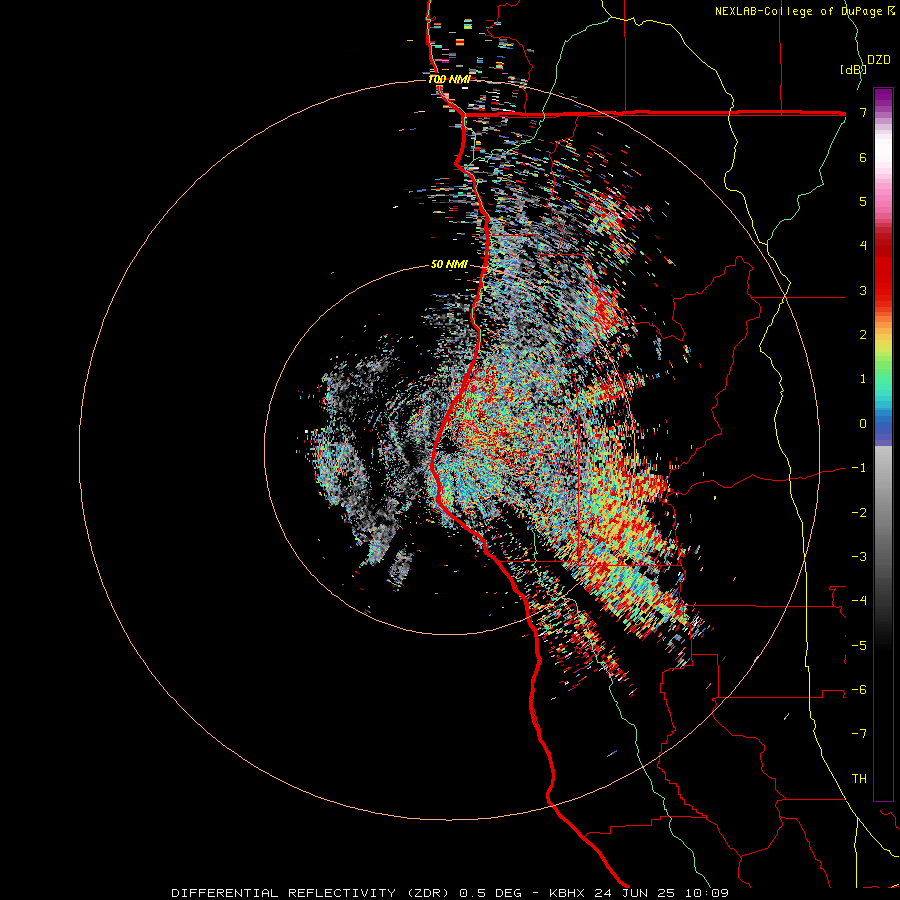Click the 5 dB legend tick label
Image resolution: width=900 pixels, height=900 pixels.
click(863, 201)
